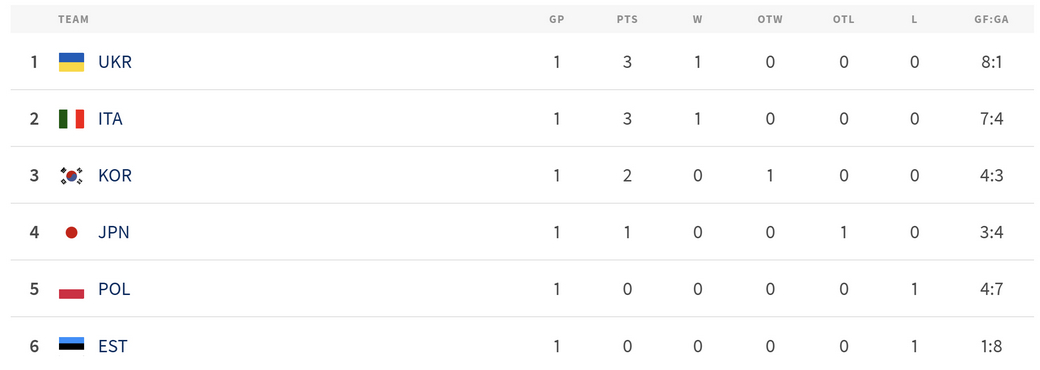The image size is (1040, 370).
Task: Open the ITA team link
Action: 110,119
